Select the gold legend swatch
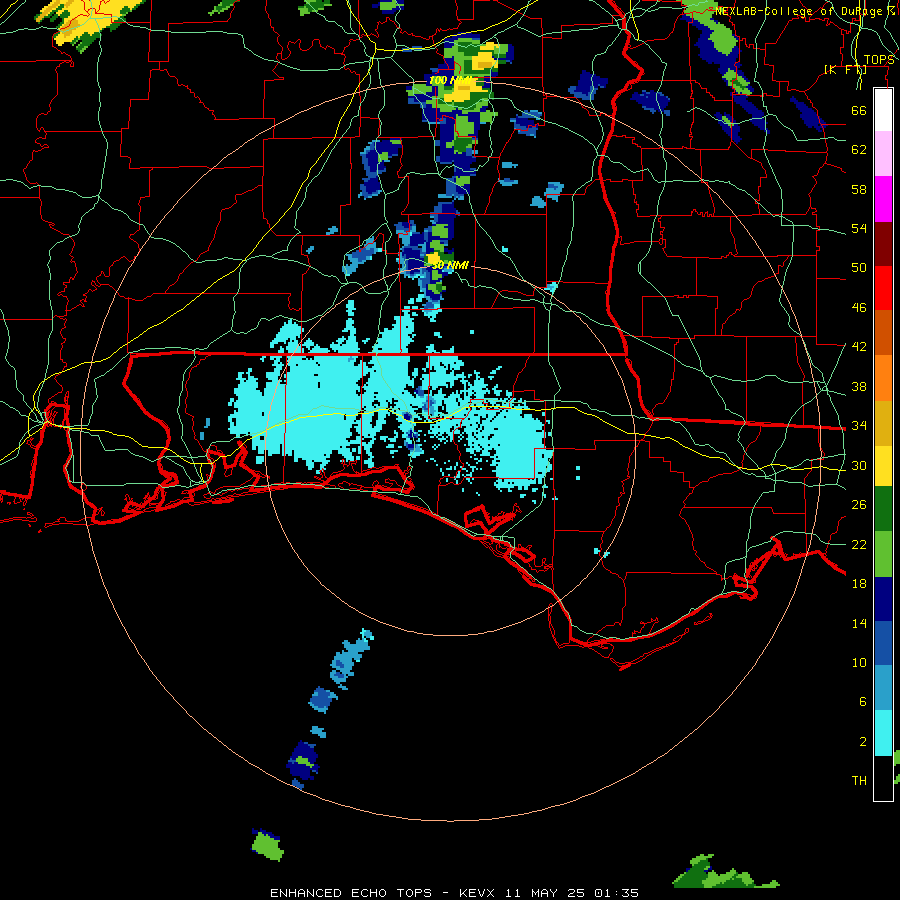 pyautogui.click(x=883, y=423)
